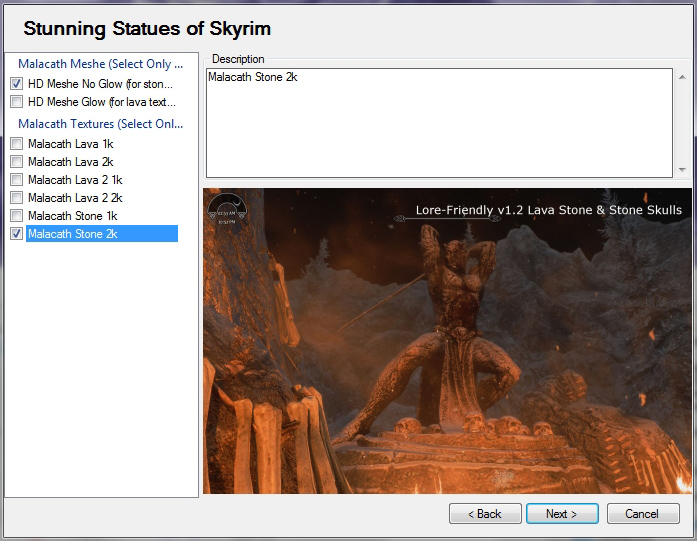Click the HD Meshe No Glow label
The width and height of the screenshot is (697, 541).
(100, 84)
